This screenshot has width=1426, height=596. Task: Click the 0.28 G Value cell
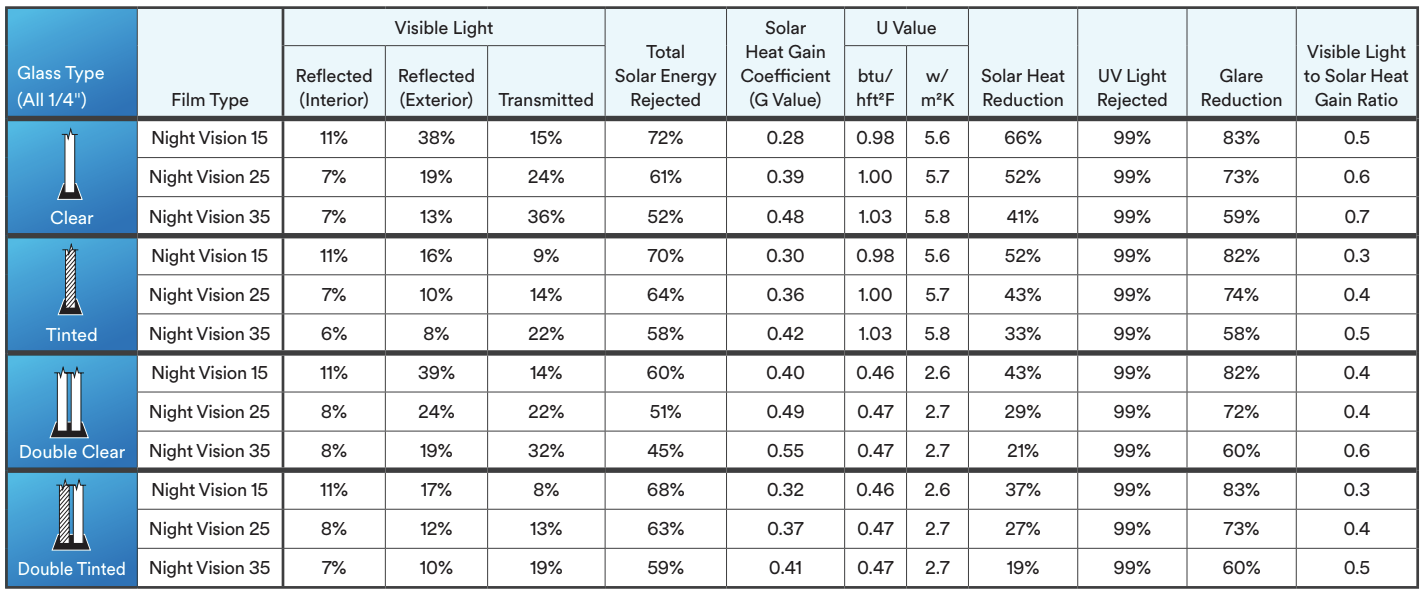pos(785,138)
